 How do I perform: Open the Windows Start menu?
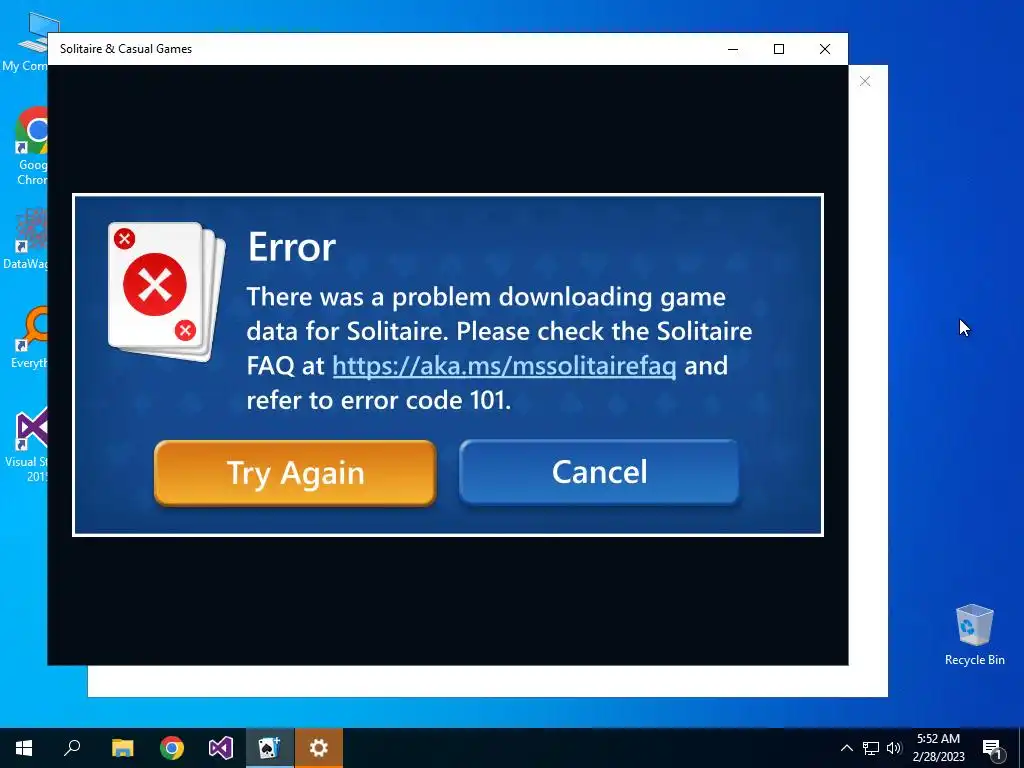click(24, 748)
